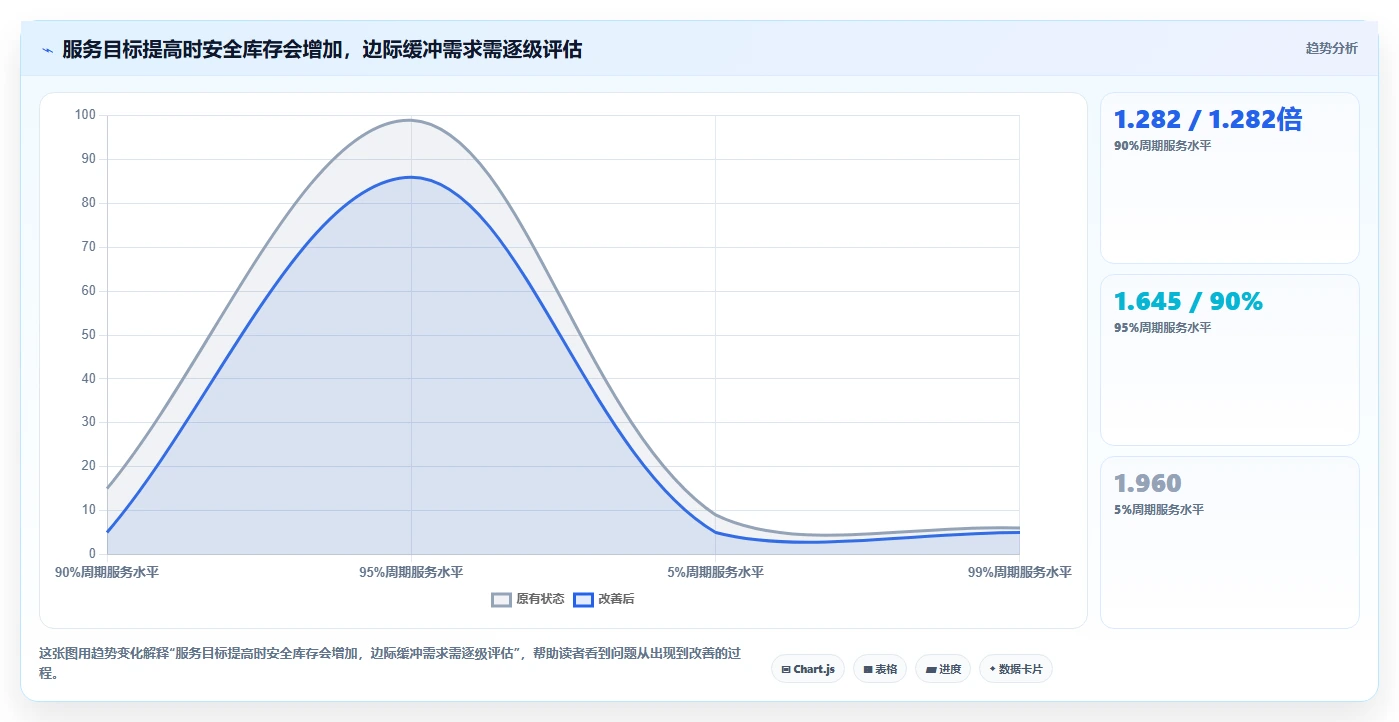
Task: Click 95%周期服务水平 label under the 1.645 card value
Action: tap(1162, 328)
